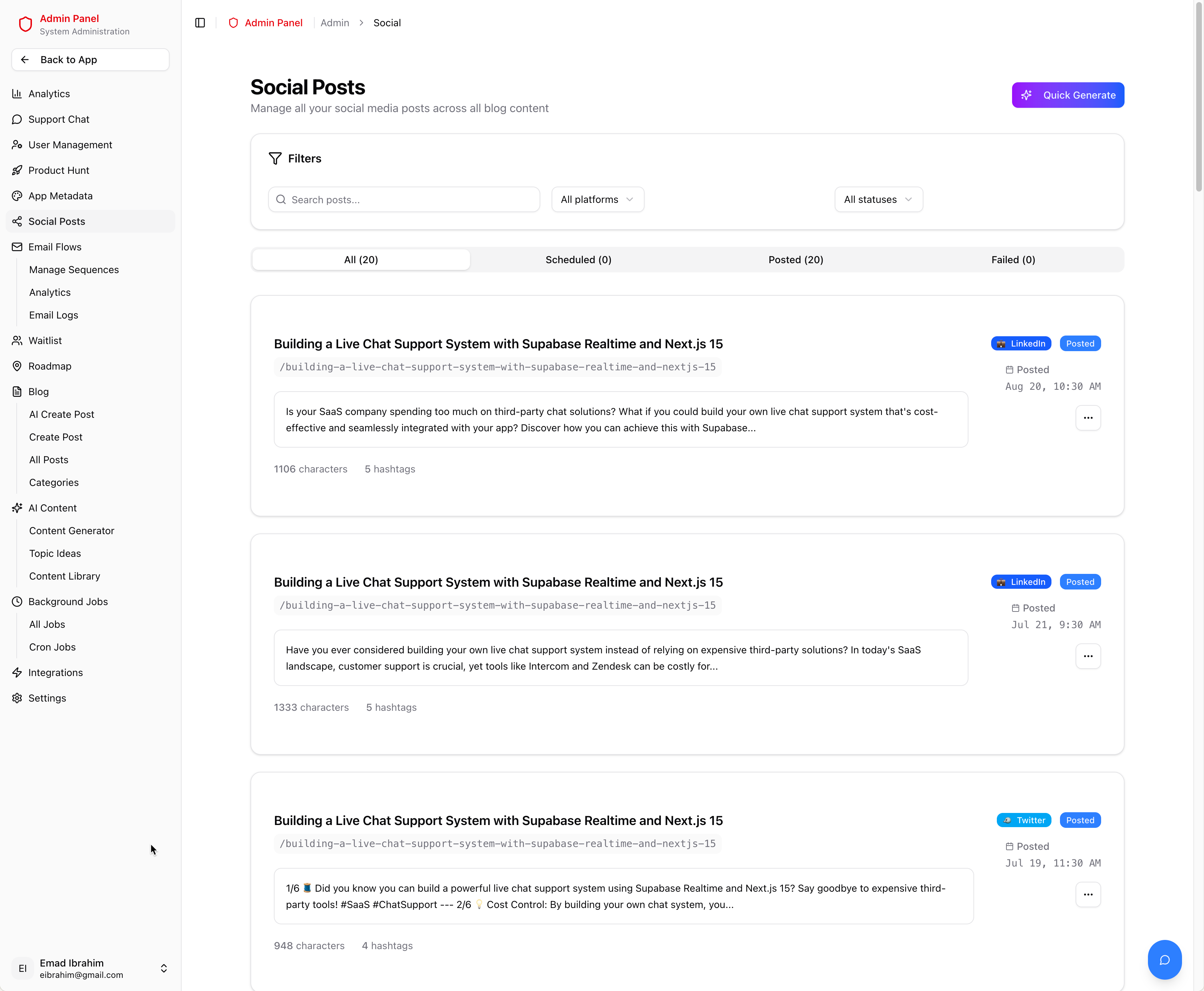The height and width of the screenshot is (991, 1204).
Task: Switch to the Scheduled tab
Action: point(578,260)
